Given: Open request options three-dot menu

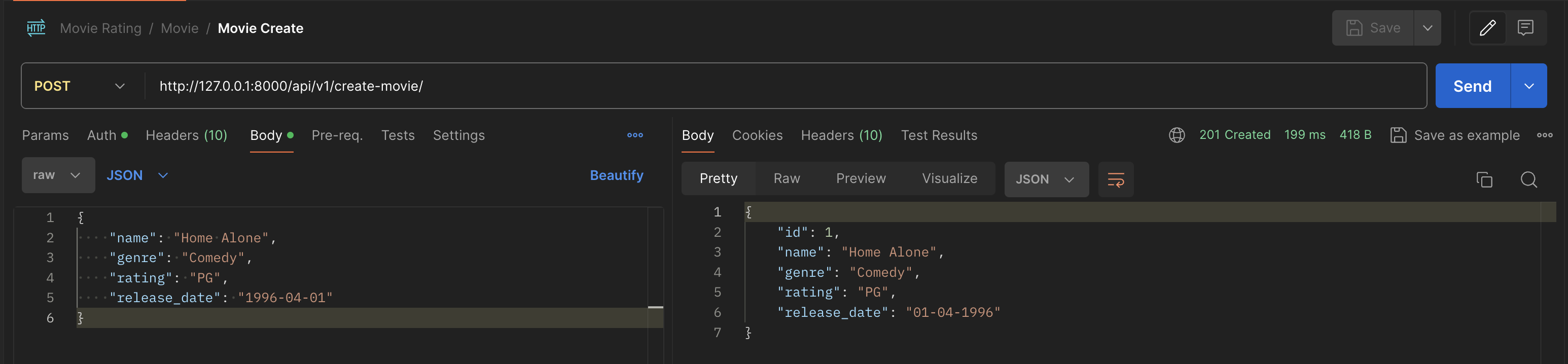Looking at the screenshot, I should point(635,135).
